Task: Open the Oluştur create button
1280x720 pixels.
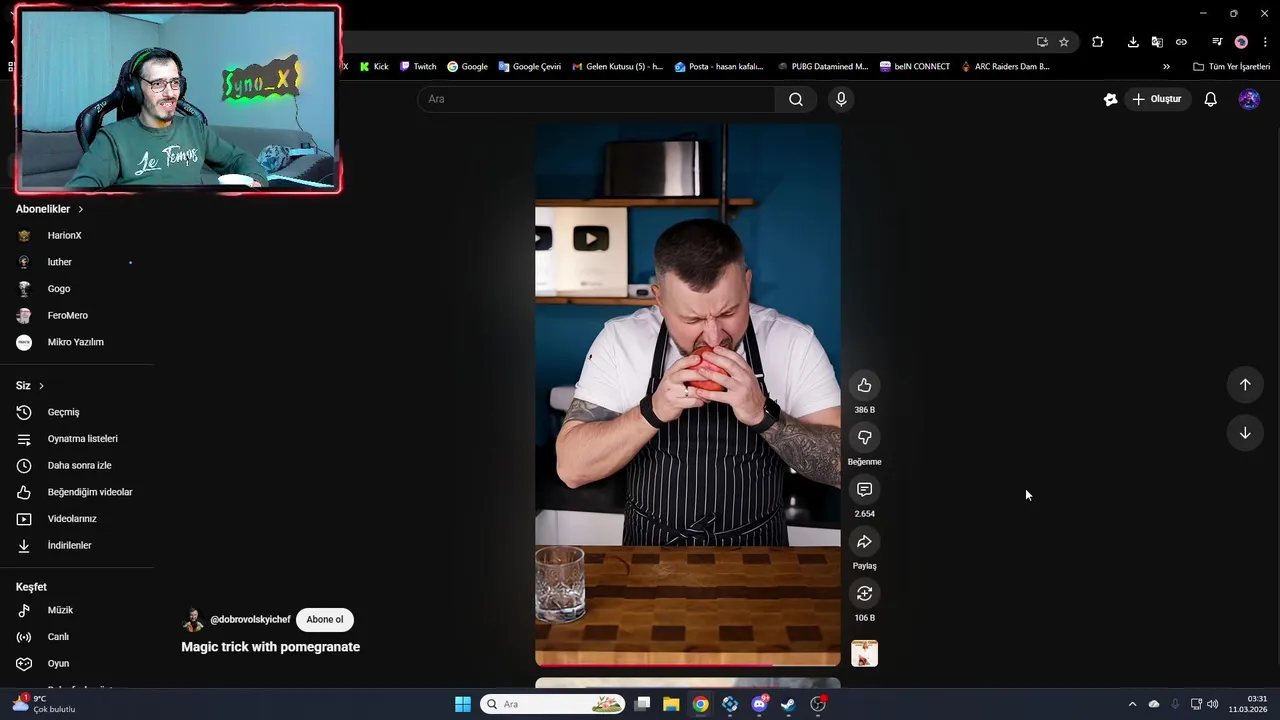Action: pos(1156,99)
